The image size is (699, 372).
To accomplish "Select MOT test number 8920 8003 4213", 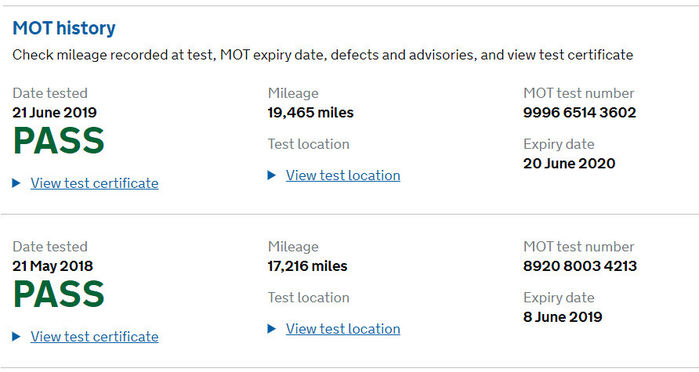I will pos(580,266).
